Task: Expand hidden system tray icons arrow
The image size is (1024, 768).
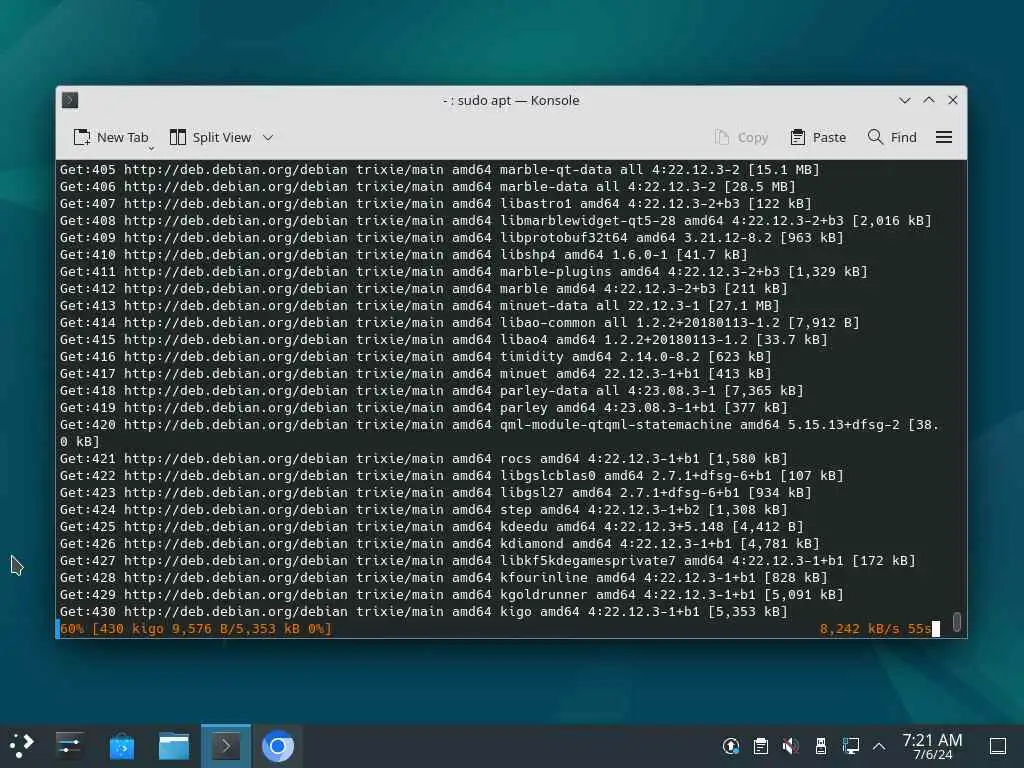Action: click(879, 746)
